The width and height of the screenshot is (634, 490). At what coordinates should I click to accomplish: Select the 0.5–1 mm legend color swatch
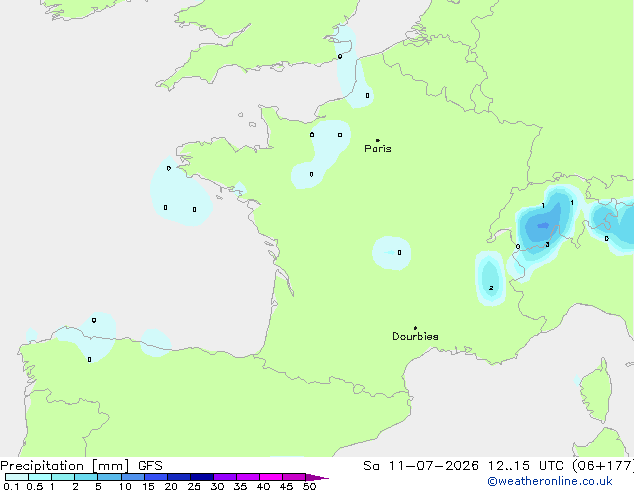pyautogui.click(x=40, y=477)
